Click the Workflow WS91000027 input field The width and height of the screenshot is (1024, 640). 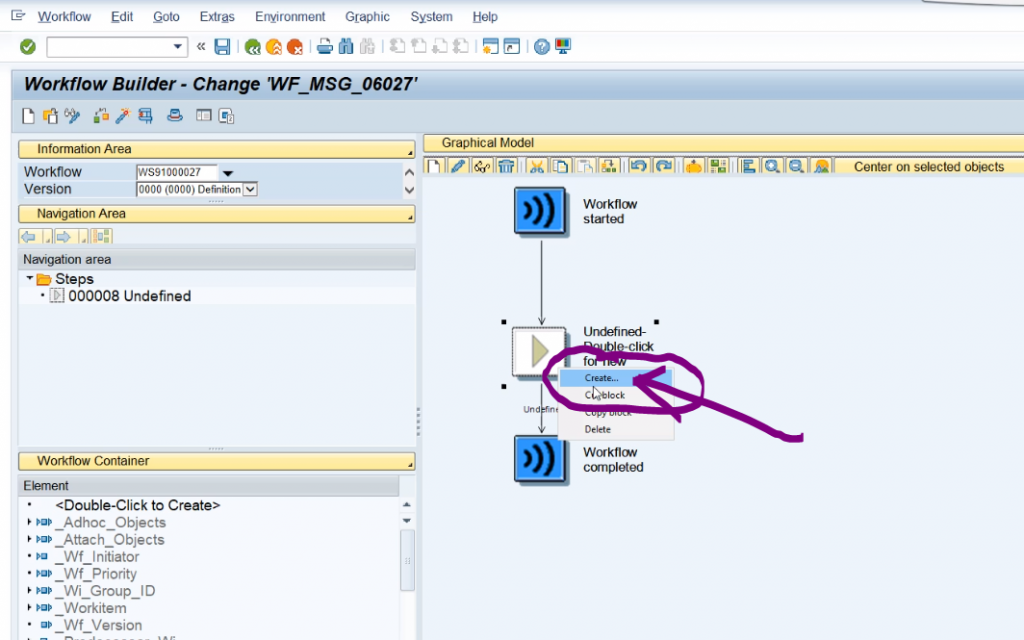click(x=176, y=172)
